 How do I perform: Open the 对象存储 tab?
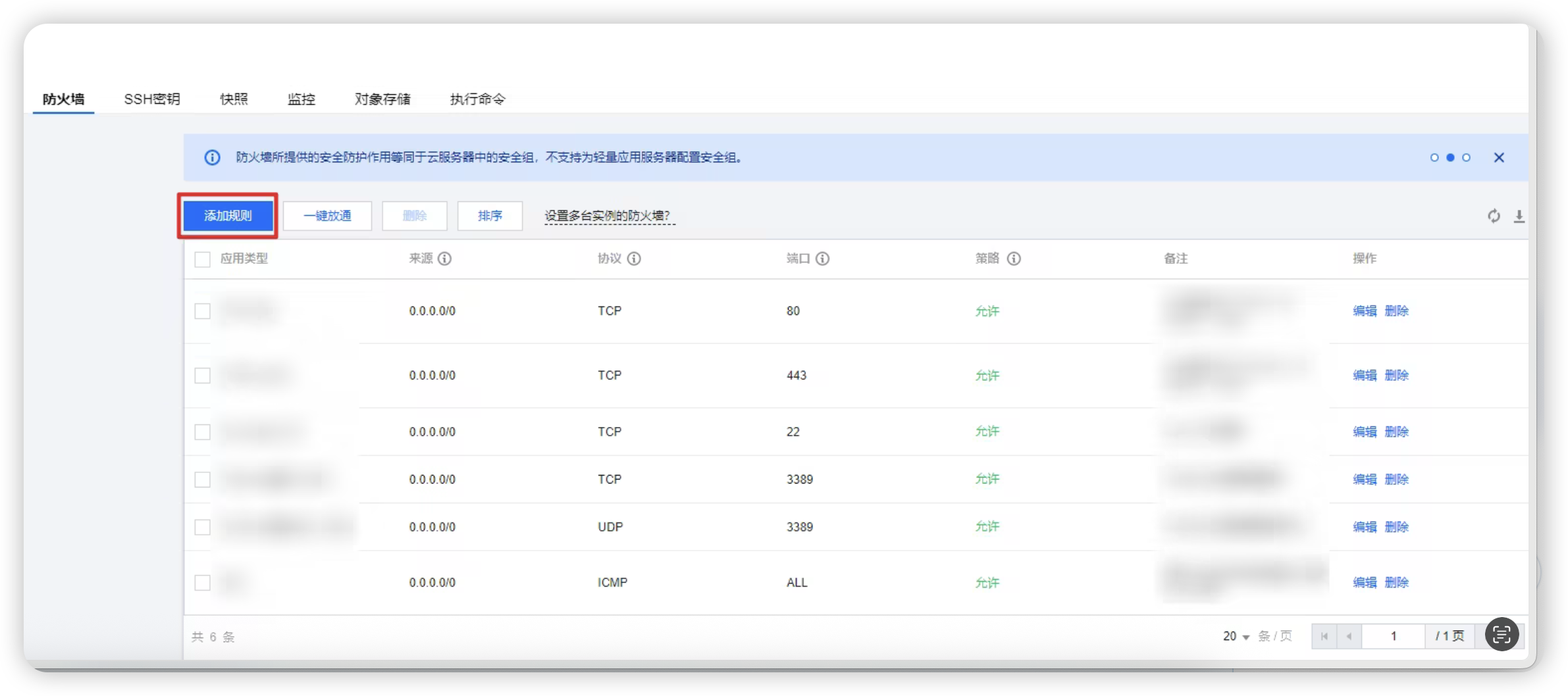click(382, 99)
